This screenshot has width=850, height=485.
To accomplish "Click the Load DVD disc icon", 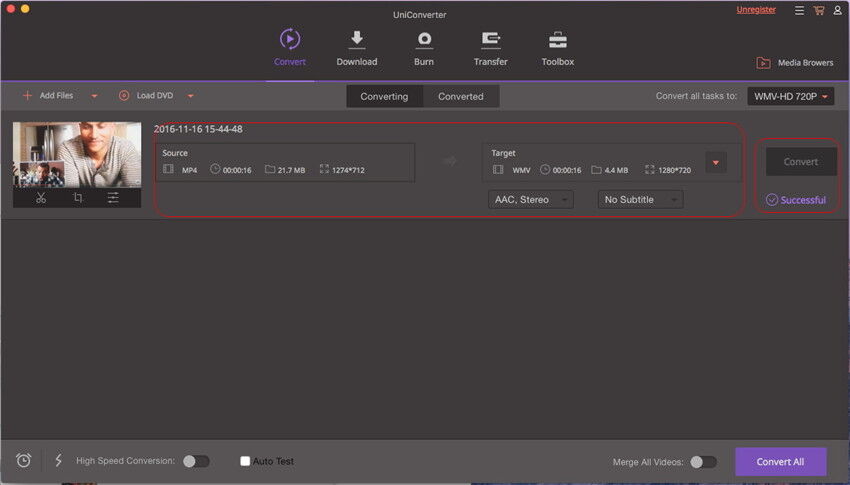I will [124, 95].
